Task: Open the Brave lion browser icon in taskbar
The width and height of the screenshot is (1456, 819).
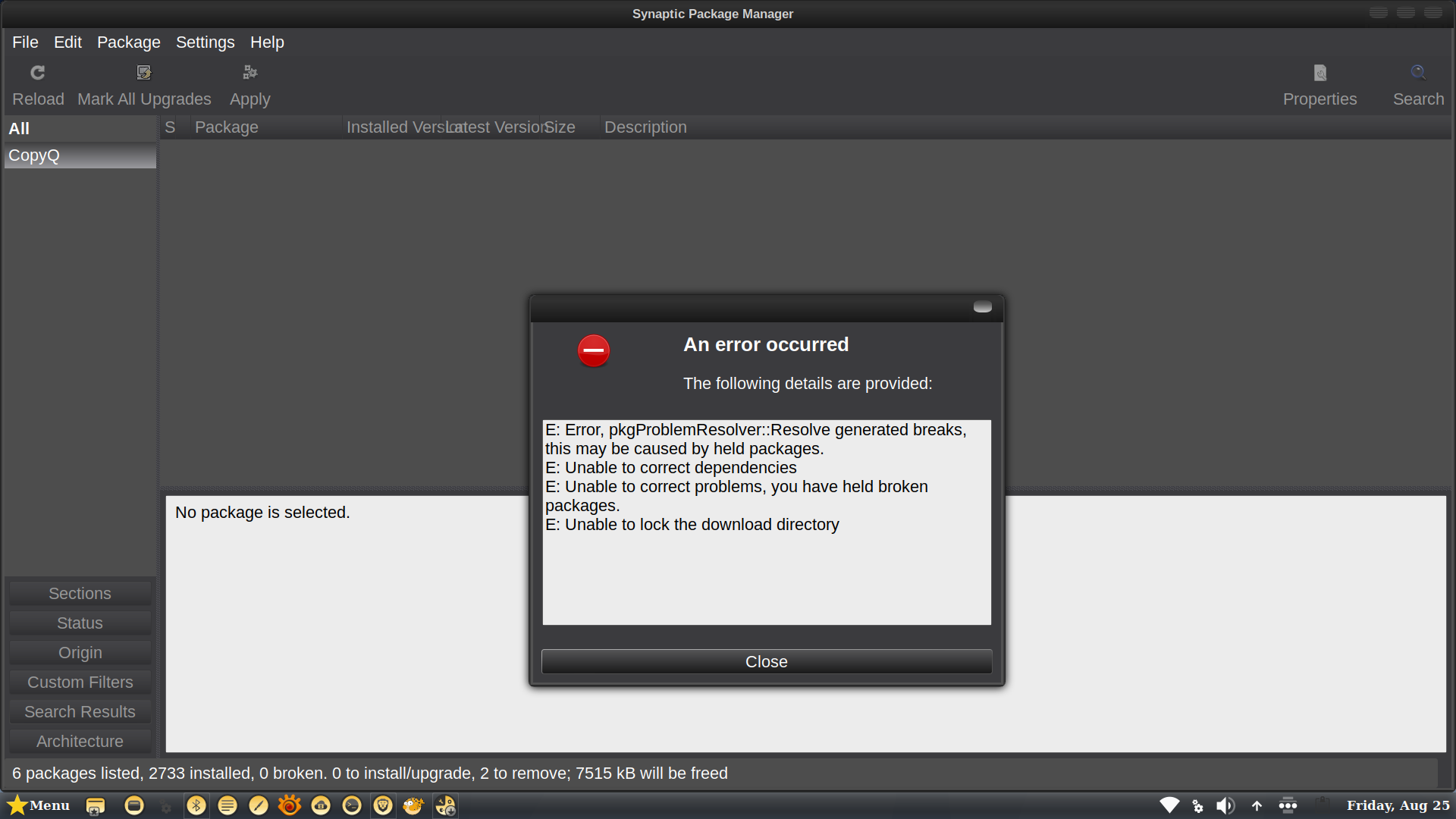Action: coord(383,805)
